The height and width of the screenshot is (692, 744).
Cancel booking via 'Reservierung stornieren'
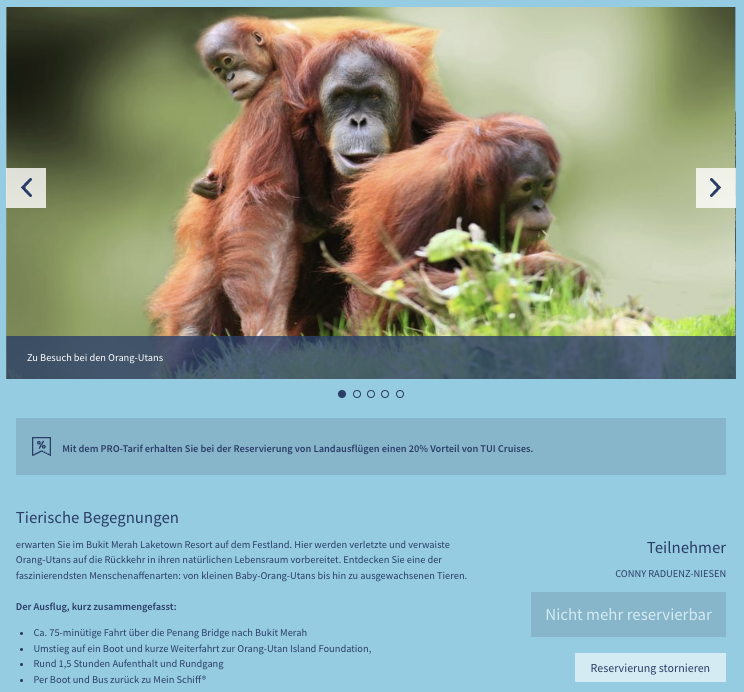pyautogui.click(x=650, y=668)
